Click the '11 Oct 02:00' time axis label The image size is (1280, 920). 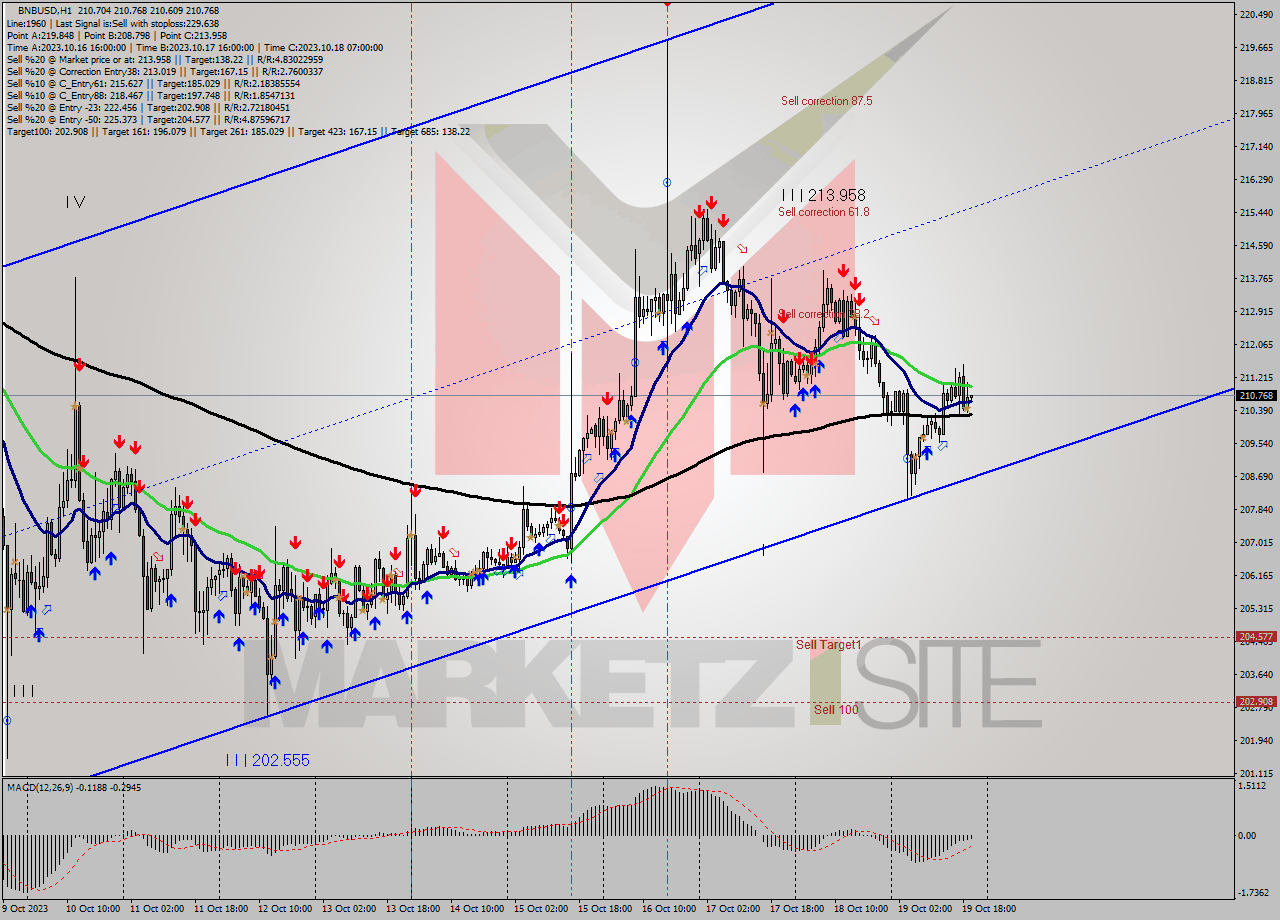(158, 908)
